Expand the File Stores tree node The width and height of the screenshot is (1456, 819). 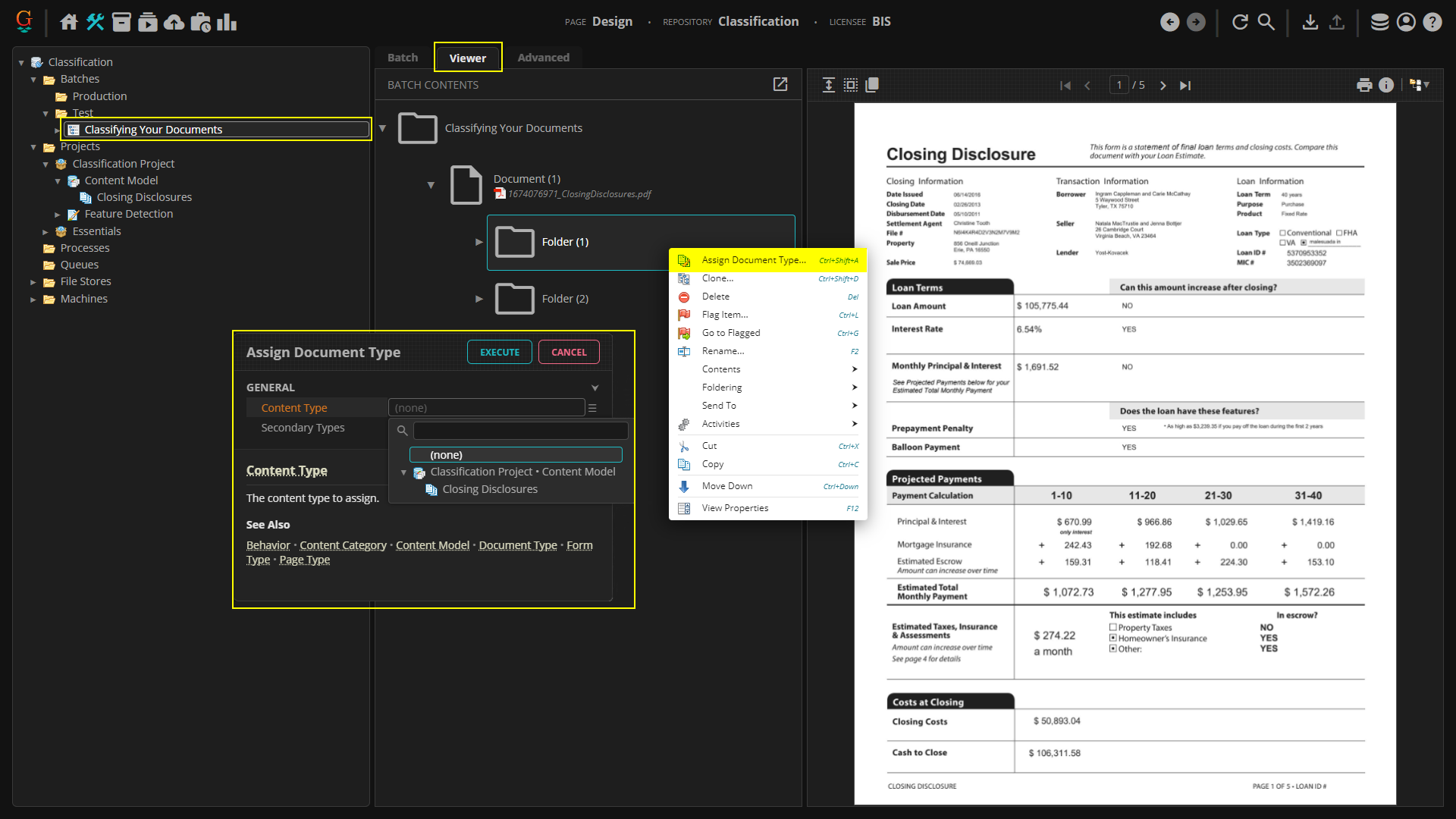pyautogui.click(x=33, y=282)
